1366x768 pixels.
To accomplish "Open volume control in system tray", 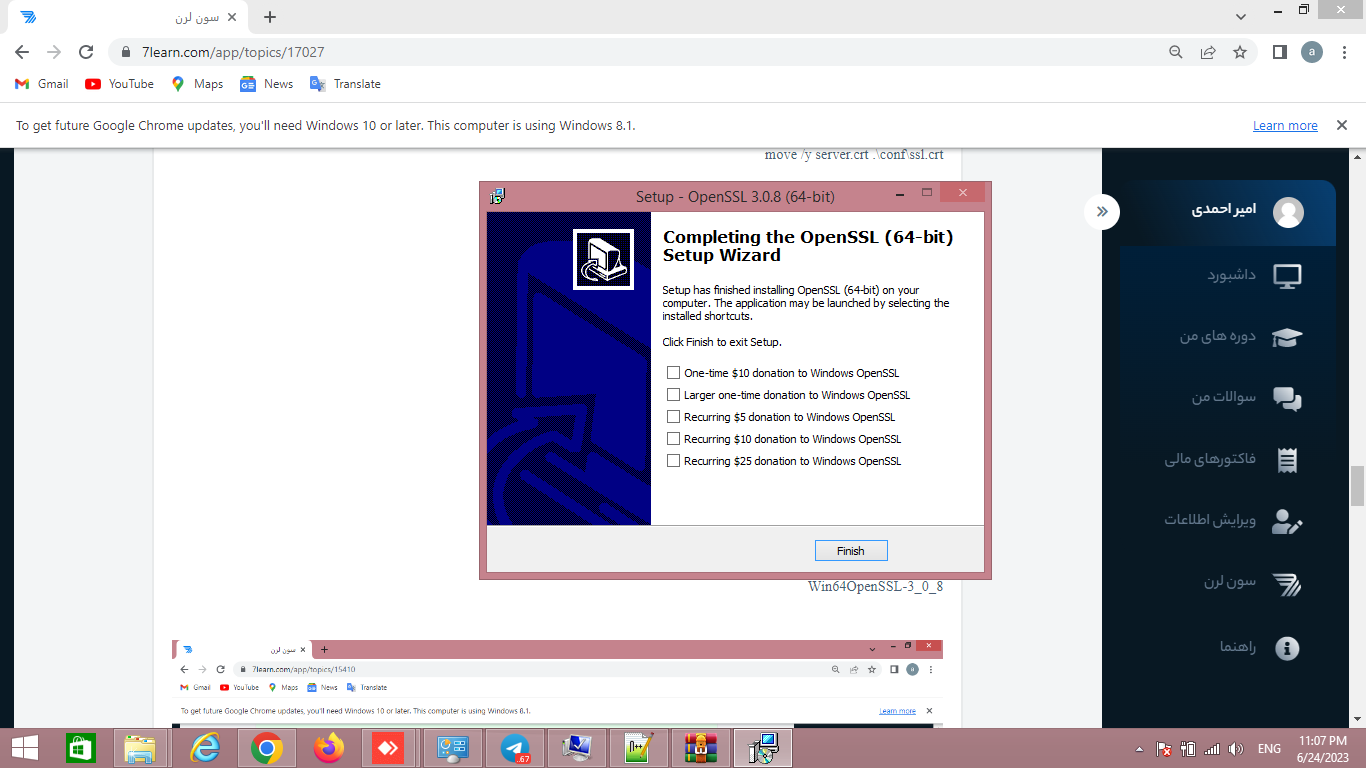I will pos(1236,749).
